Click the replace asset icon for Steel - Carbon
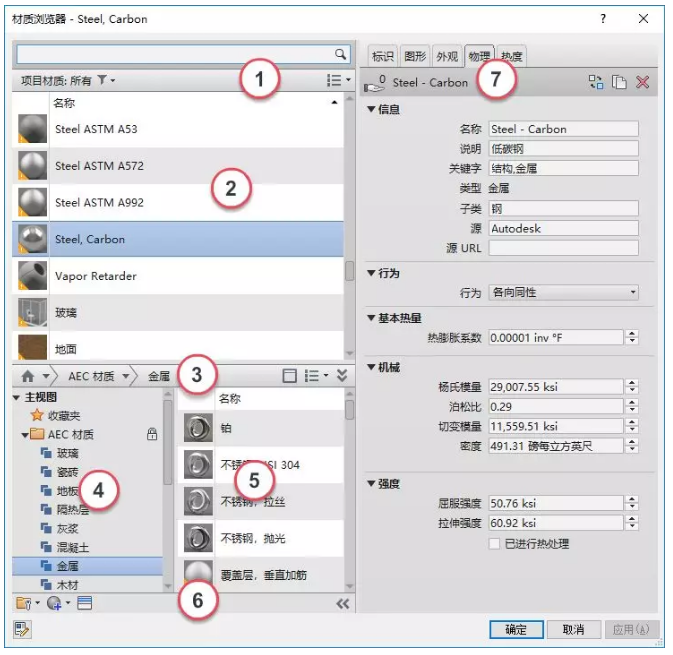This screenshot has width=673, height=655. click(x=596, y=82)
